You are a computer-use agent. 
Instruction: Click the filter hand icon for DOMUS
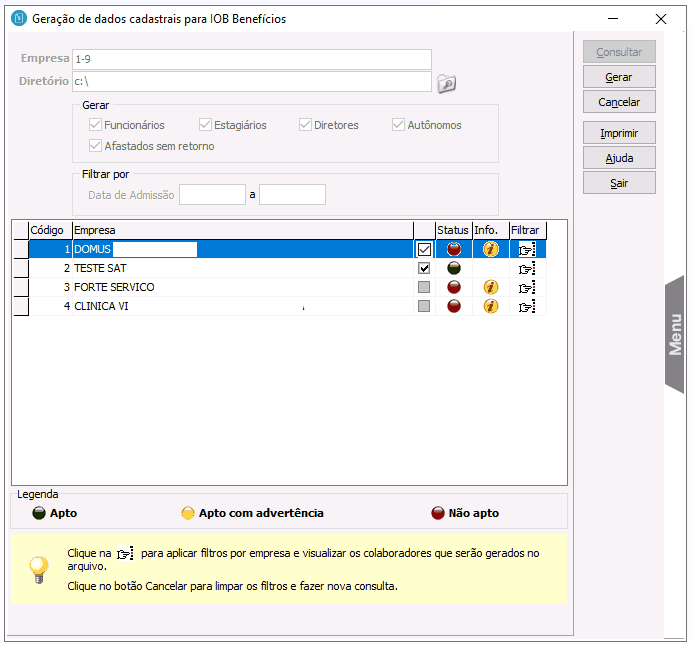coord(526,249)
